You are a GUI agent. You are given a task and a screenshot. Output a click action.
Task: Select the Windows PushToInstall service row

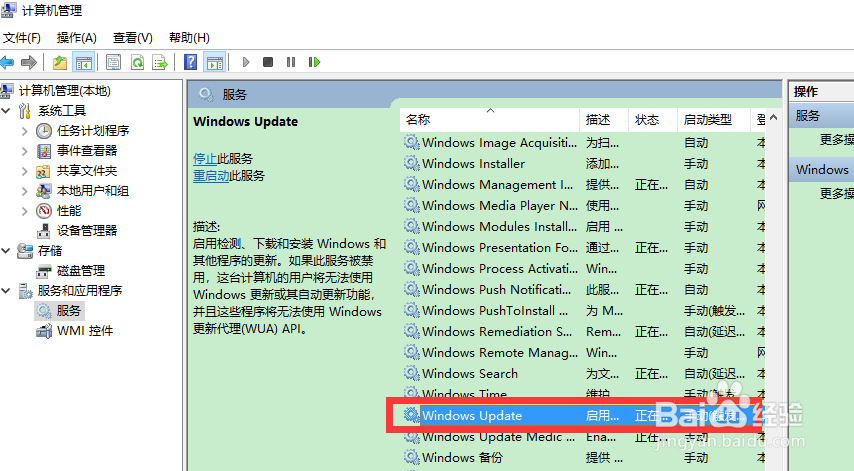(x=584, y=311)
